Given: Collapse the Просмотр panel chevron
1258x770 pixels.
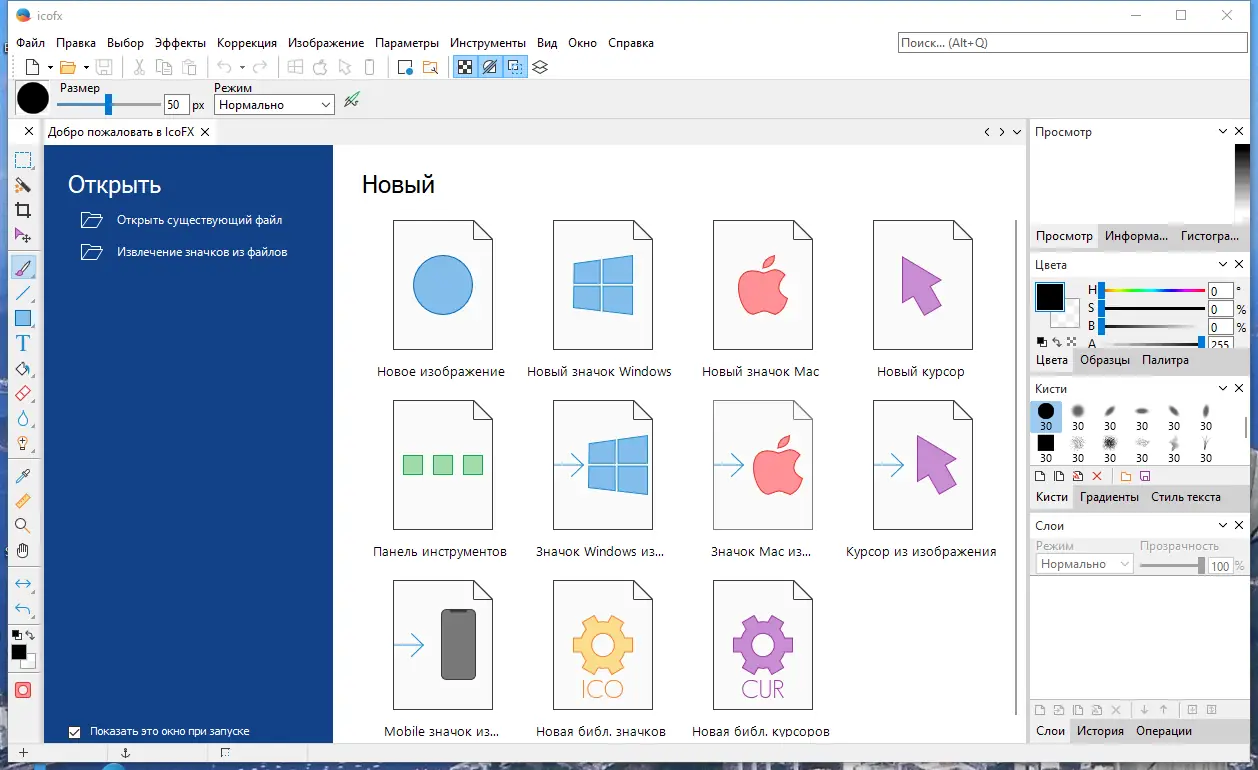Looking at the screenshot, I should click(1223, 131).
